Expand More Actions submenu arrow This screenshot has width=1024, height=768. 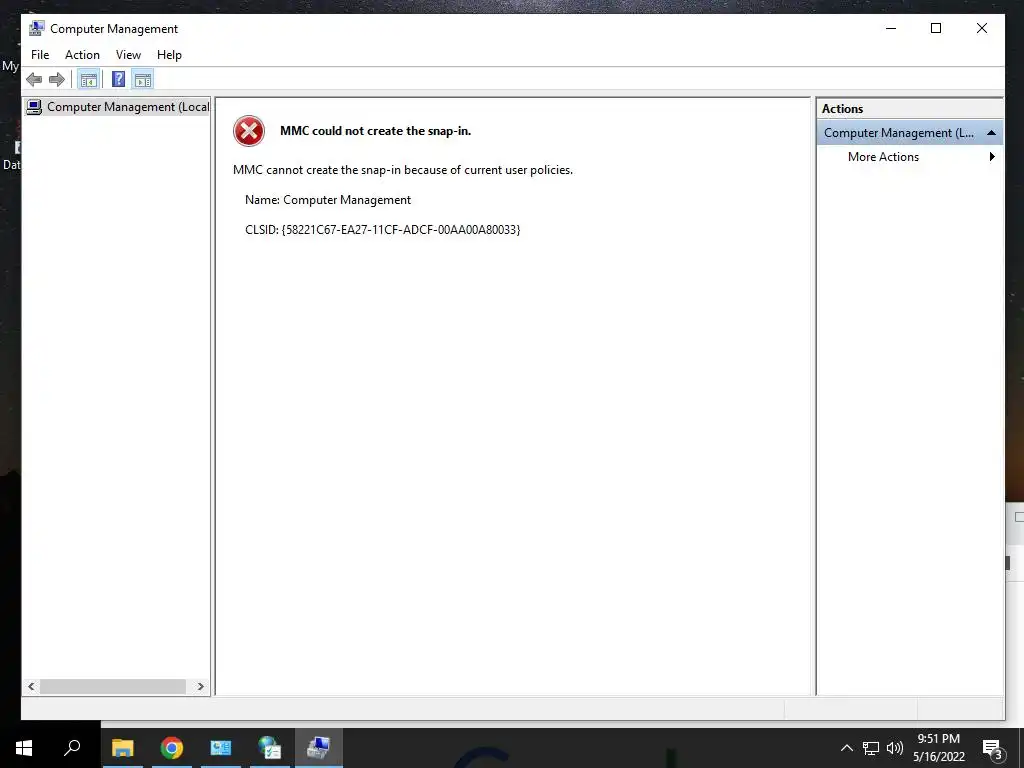[x=992, y=157]
